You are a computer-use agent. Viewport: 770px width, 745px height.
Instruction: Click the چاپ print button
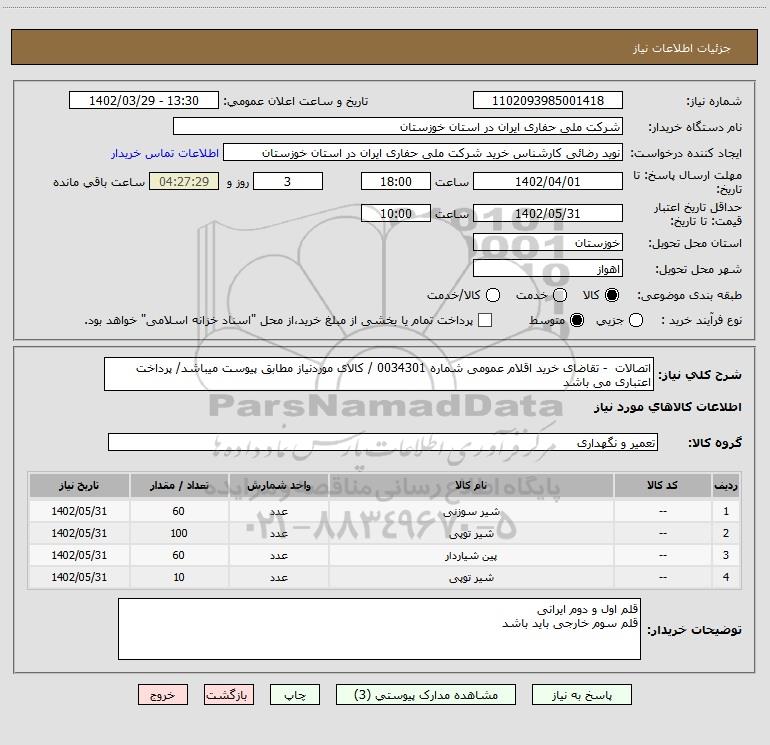pos(295,695)
